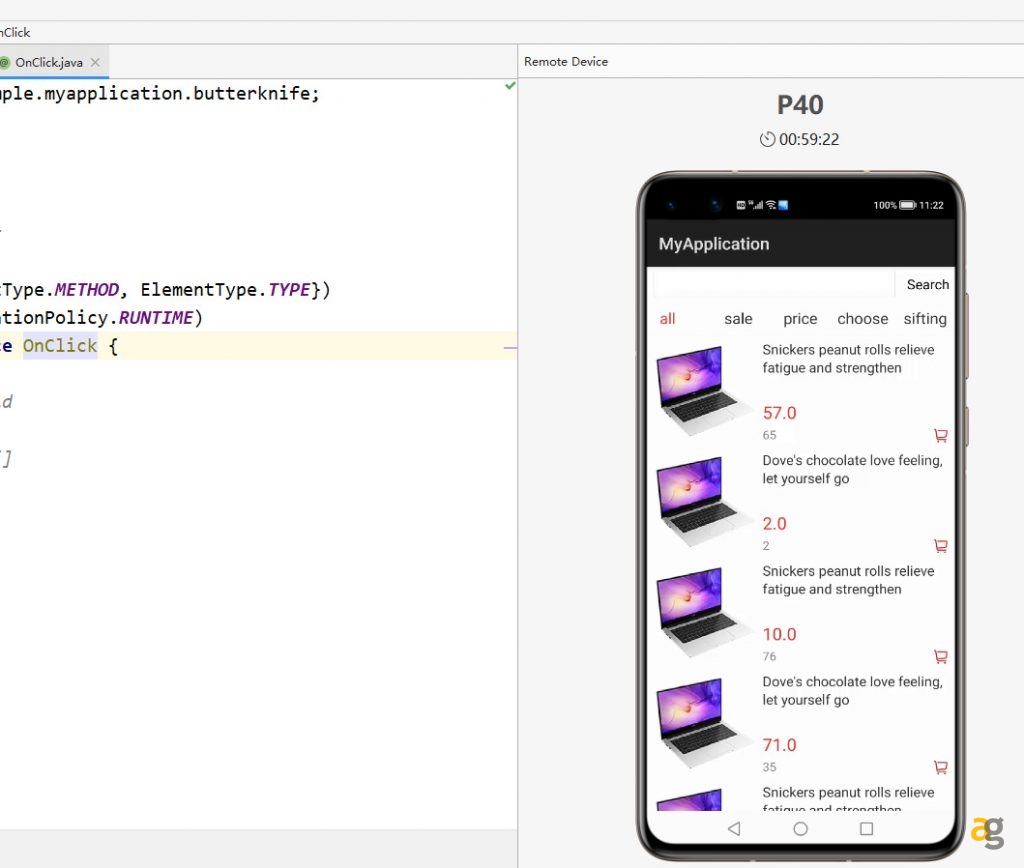Click the annotation icon on the OnClick.java tab

(x=7, y=61)
